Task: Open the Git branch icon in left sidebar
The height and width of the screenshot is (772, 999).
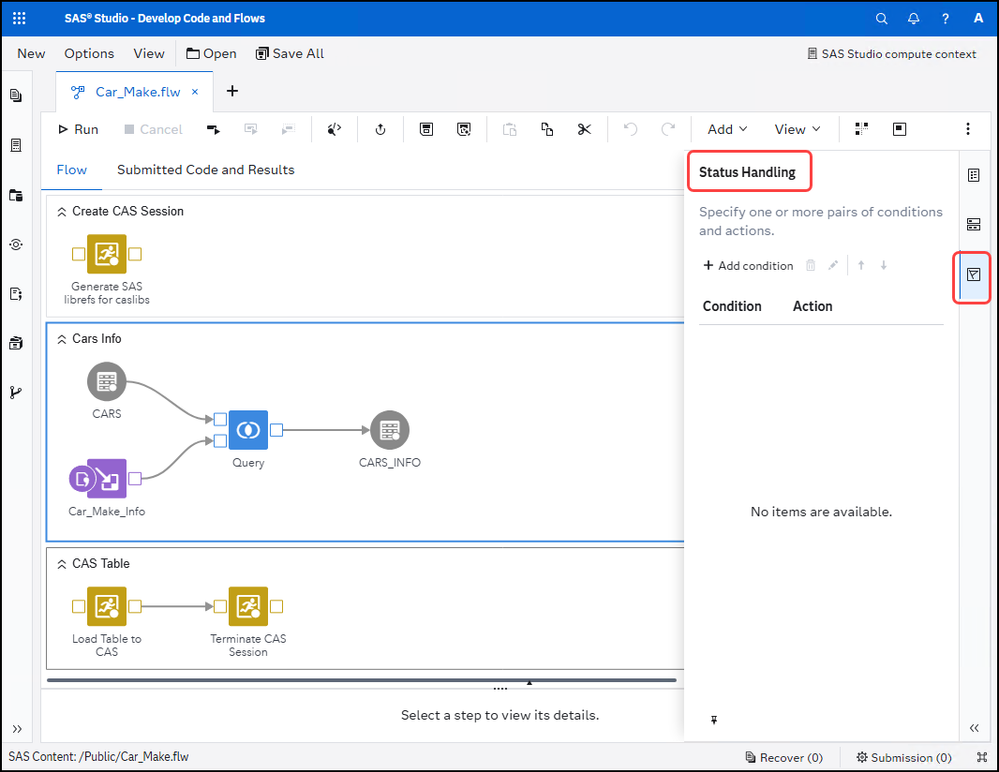Action: (16, 392)
